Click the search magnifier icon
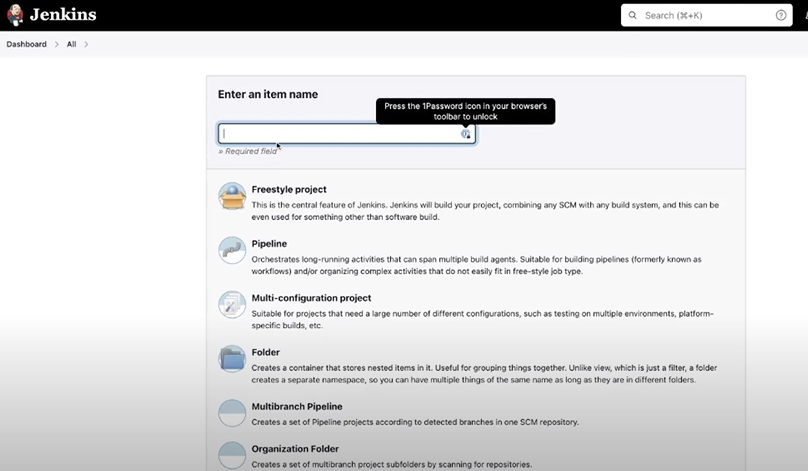 tap(632, 15)
